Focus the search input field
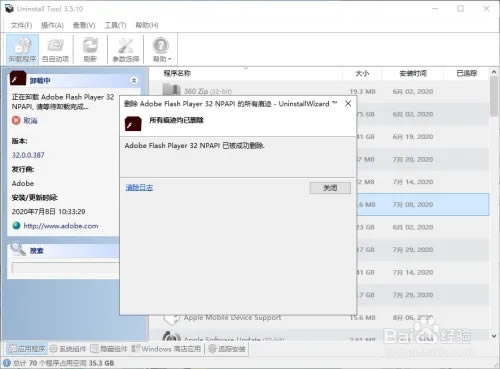The image size is (500, 369). [x=65, y=268]
